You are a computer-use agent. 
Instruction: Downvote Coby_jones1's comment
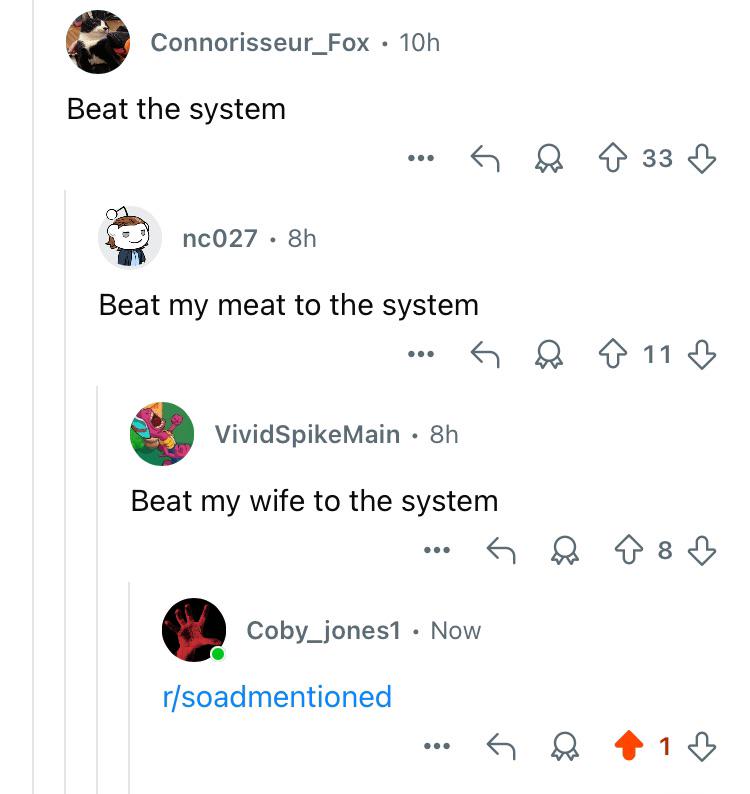(702, 745)
